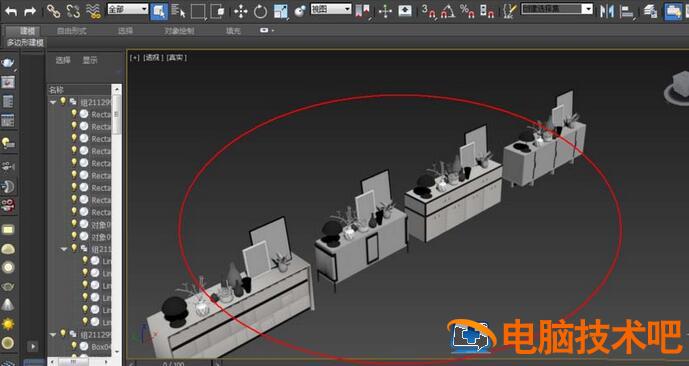Image resolution: width=689 pixels, height=366 pixels.
Task: Click the scene explorer vertical scrollbar thumb
Action: pos(117,114)
